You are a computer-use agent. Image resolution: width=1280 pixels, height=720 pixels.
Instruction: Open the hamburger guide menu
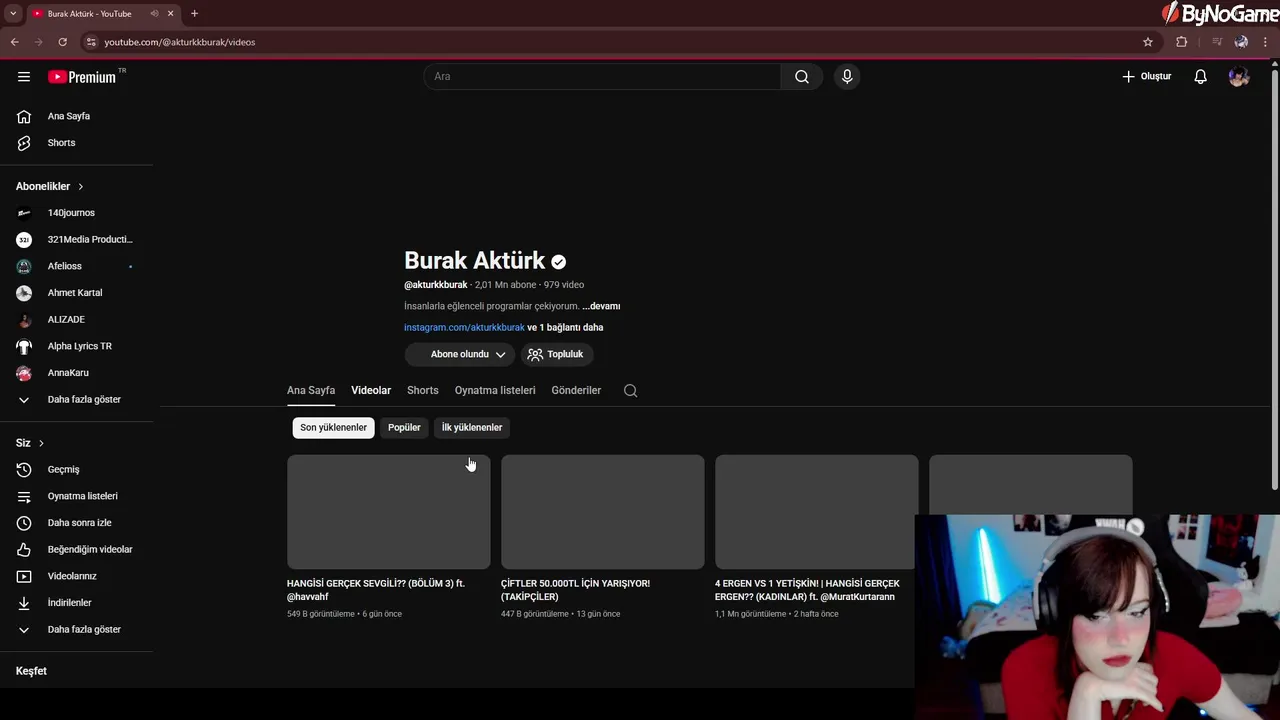point(24,76)
